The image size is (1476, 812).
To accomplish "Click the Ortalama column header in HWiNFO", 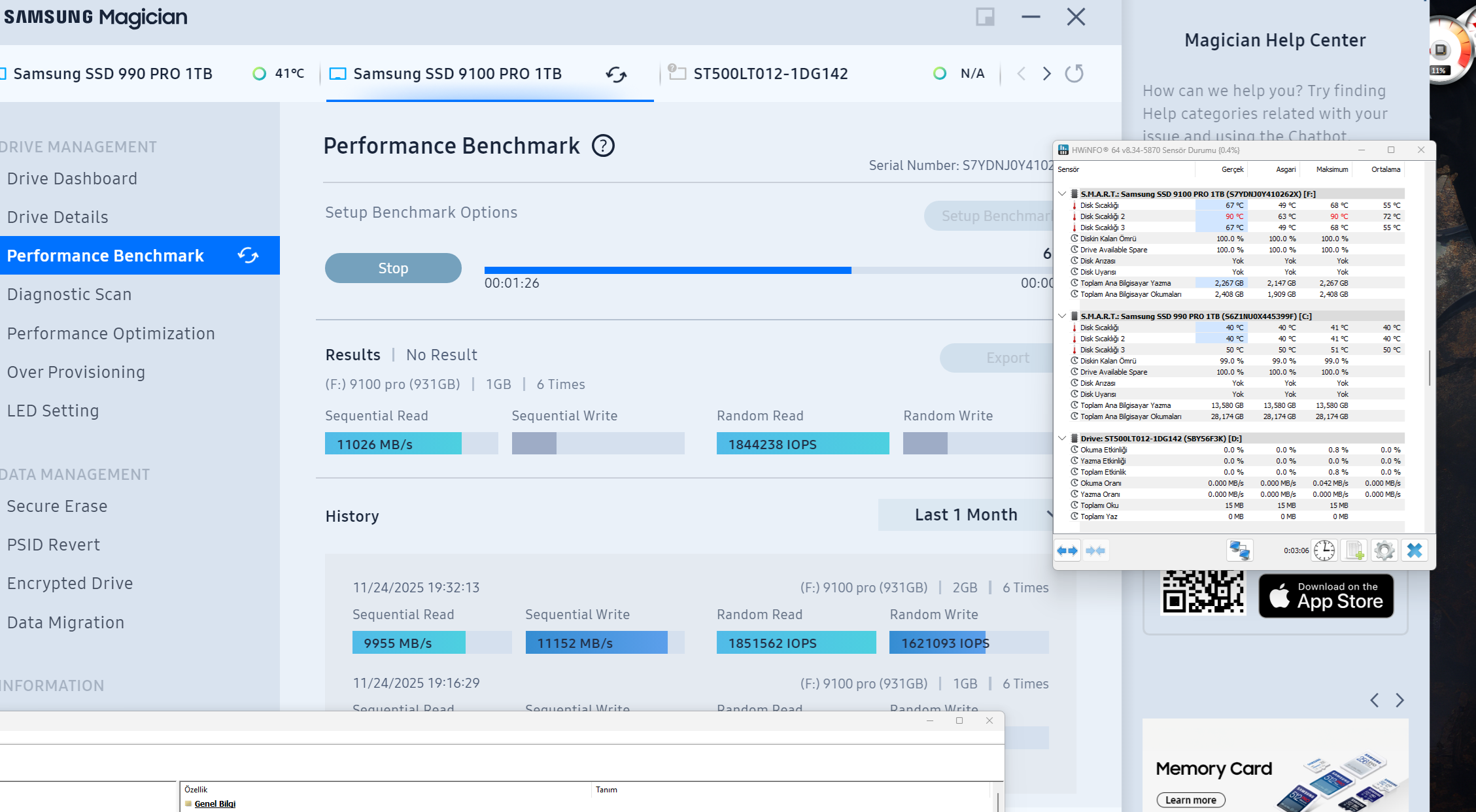I will pyautogui.click(x=1379, y=169).
